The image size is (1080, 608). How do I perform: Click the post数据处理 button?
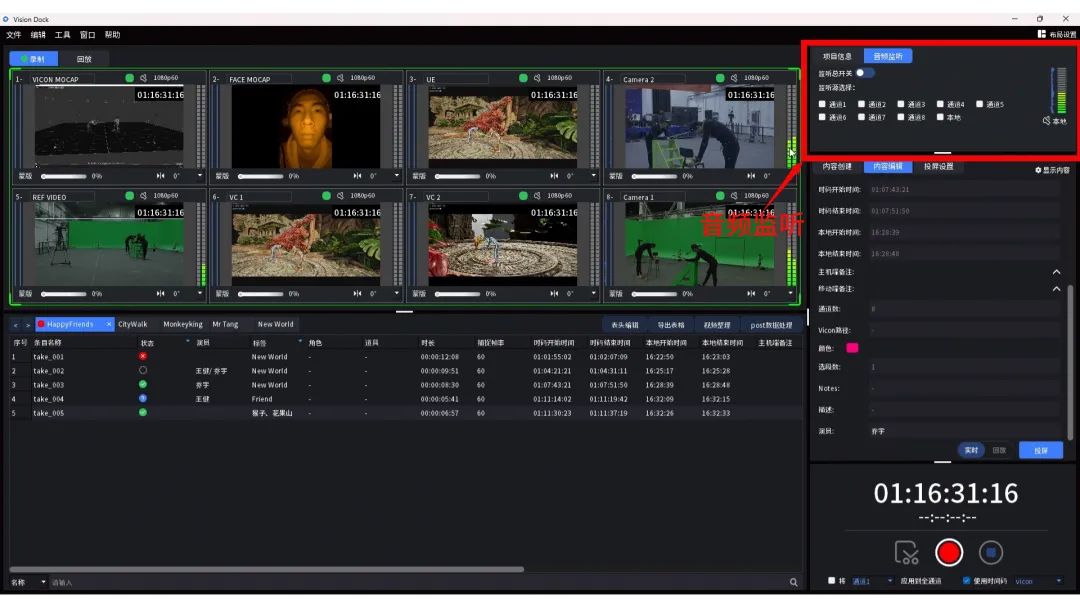point(771,325)
